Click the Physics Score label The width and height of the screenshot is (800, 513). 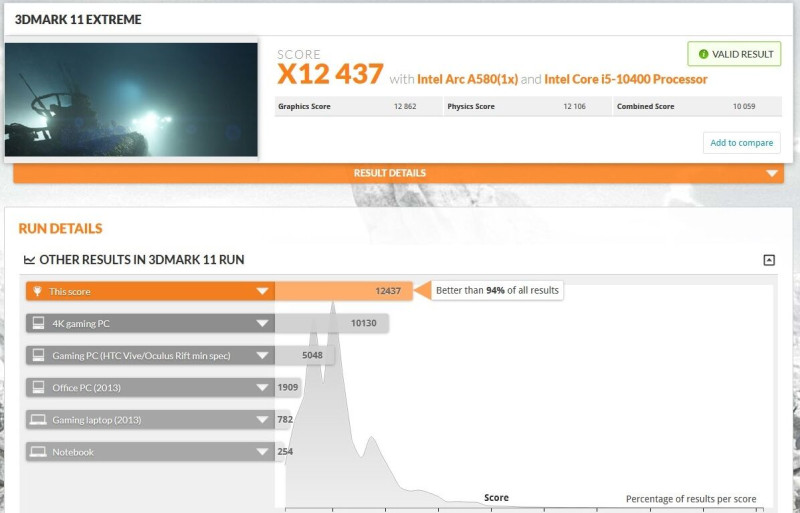tap(471, 106)
